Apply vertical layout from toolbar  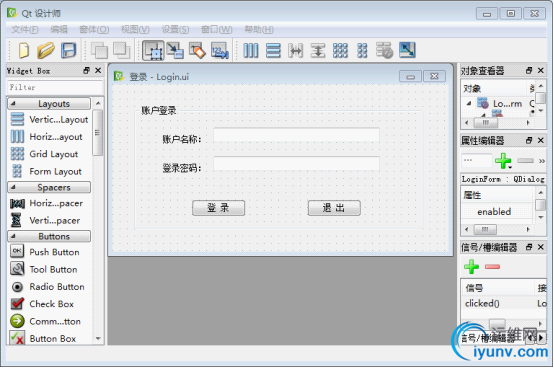[273, 50]
